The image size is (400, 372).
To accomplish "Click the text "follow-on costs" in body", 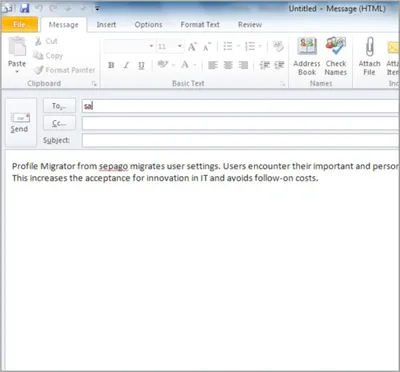I will [x=286, y=178].
